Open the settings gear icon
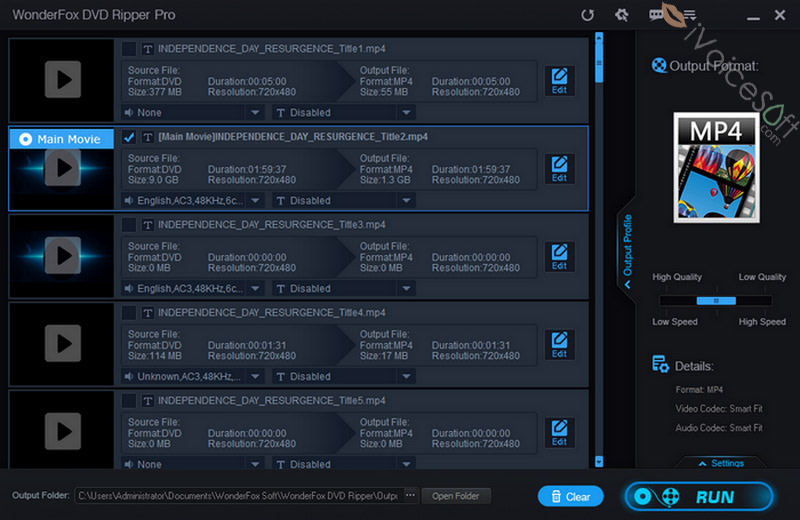Screen dimensions: 800x520 (x=622, y=15)
